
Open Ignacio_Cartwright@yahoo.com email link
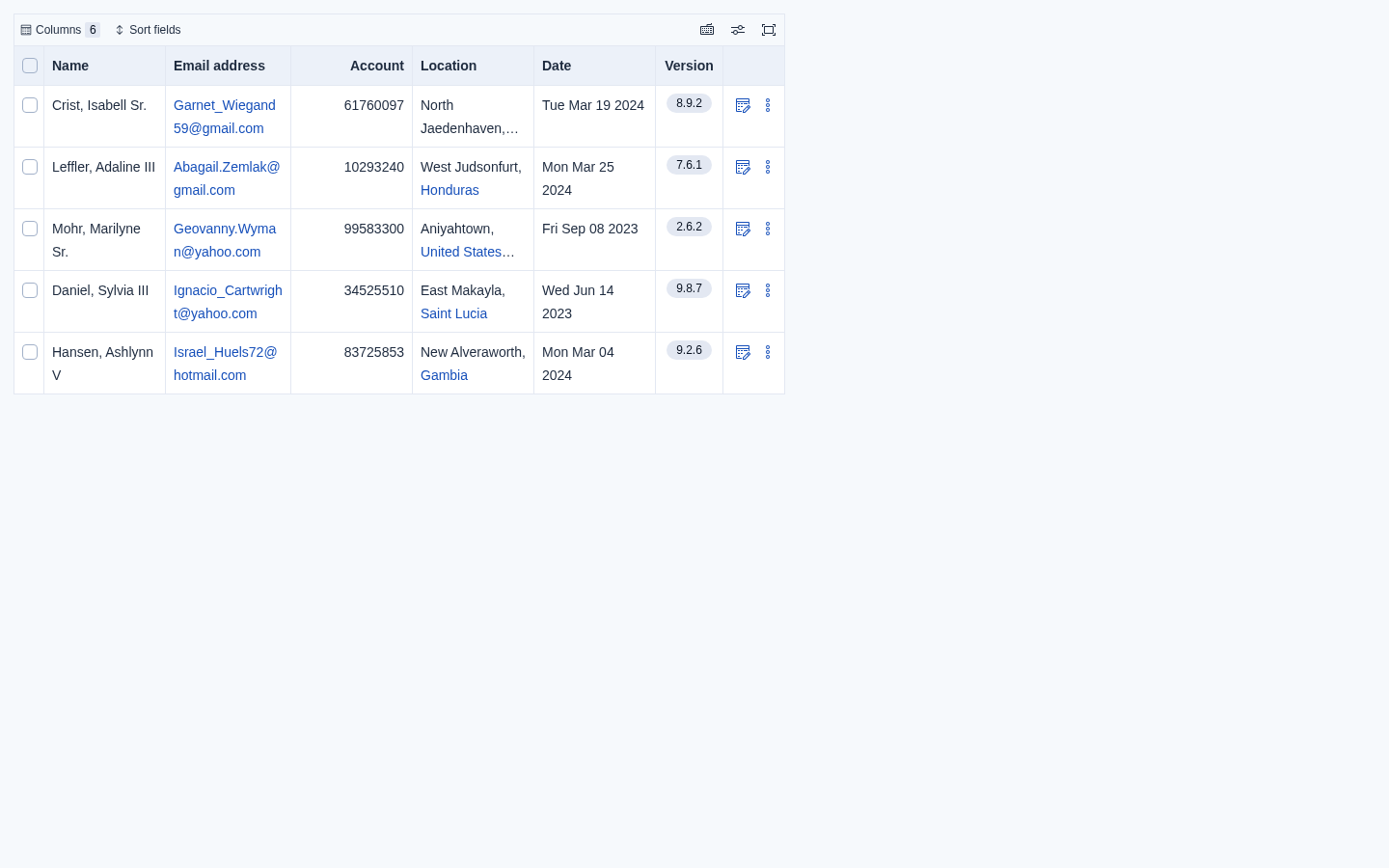[x=228, y=302]
